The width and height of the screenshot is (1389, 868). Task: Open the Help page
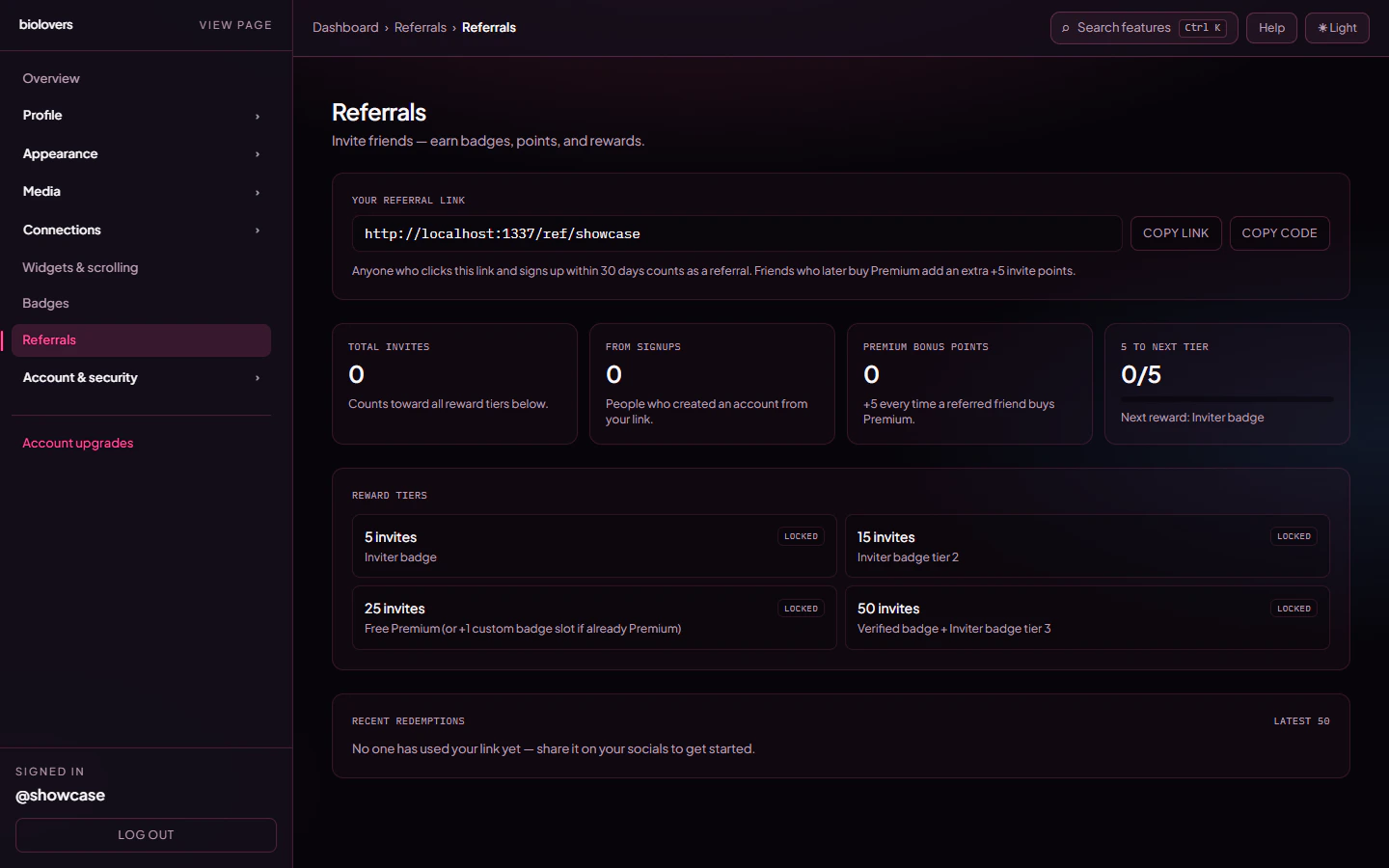[x=1271, y=27]
